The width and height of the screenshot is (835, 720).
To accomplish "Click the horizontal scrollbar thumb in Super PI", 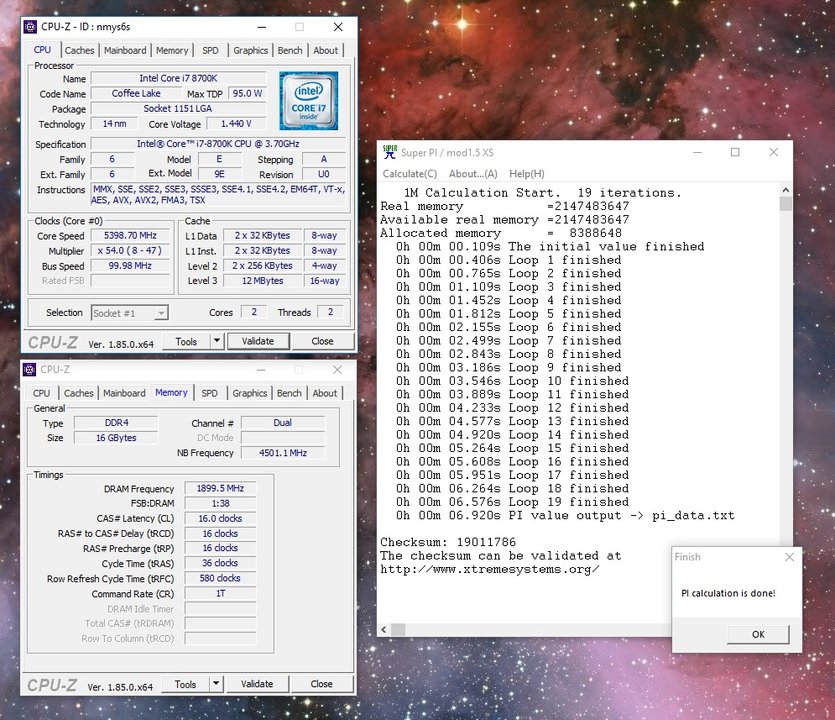I will pos(398,629).
